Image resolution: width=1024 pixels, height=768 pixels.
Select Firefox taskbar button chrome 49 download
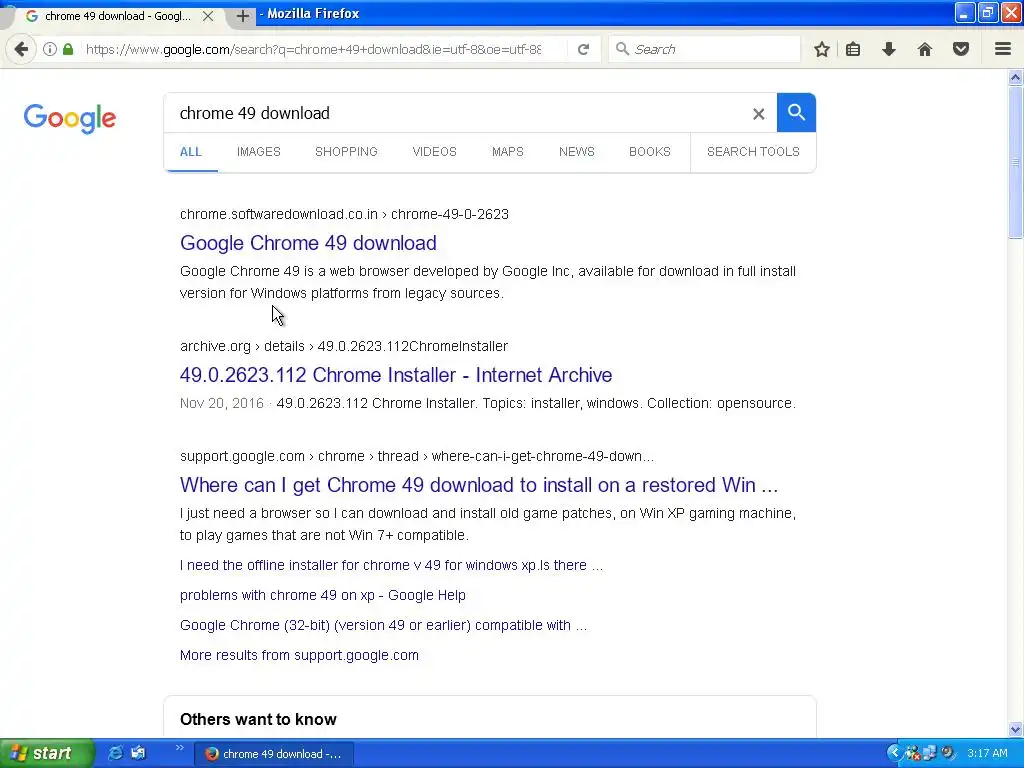(x=274, y=754)
